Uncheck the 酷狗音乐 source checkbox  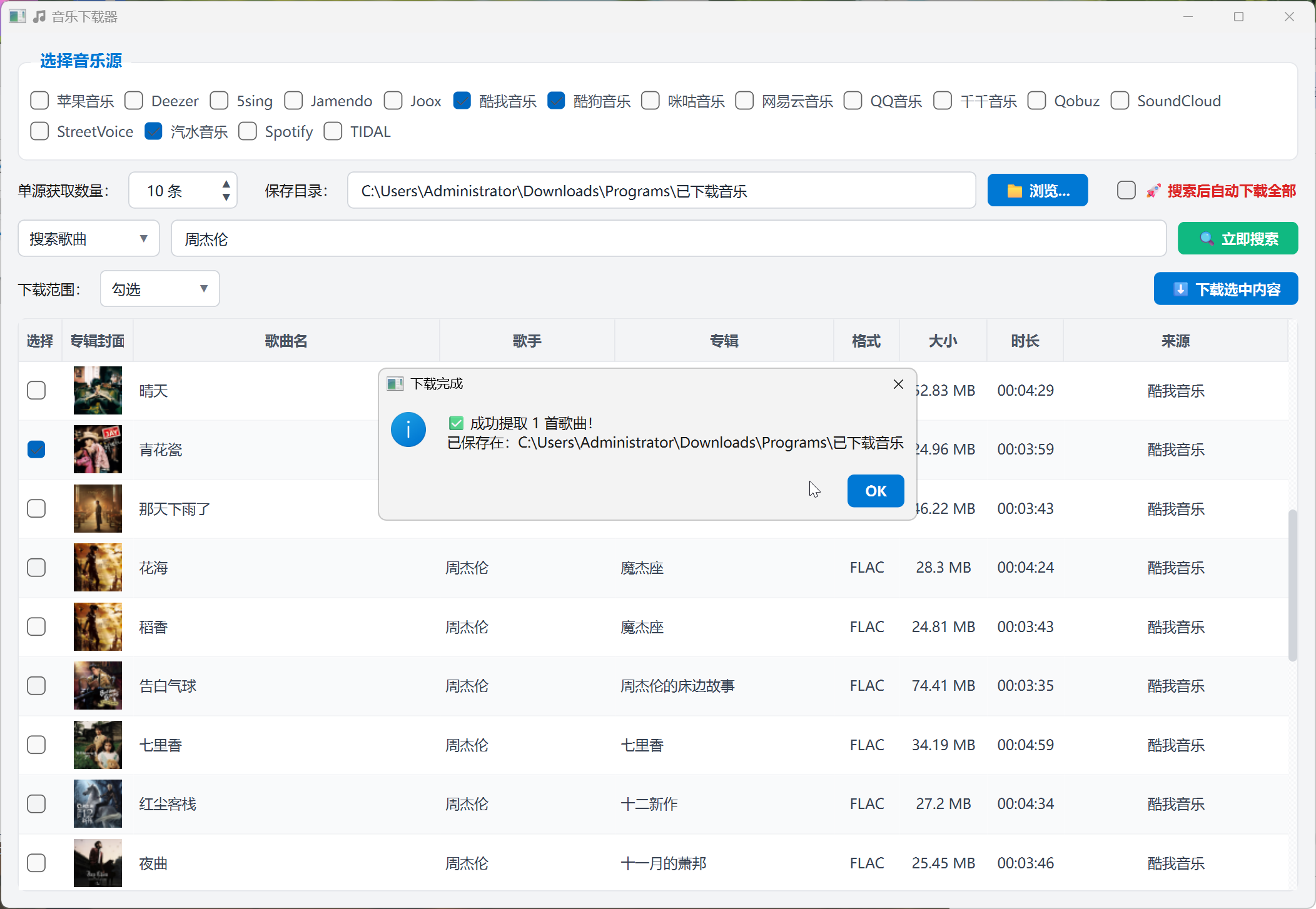click(555, 101)
